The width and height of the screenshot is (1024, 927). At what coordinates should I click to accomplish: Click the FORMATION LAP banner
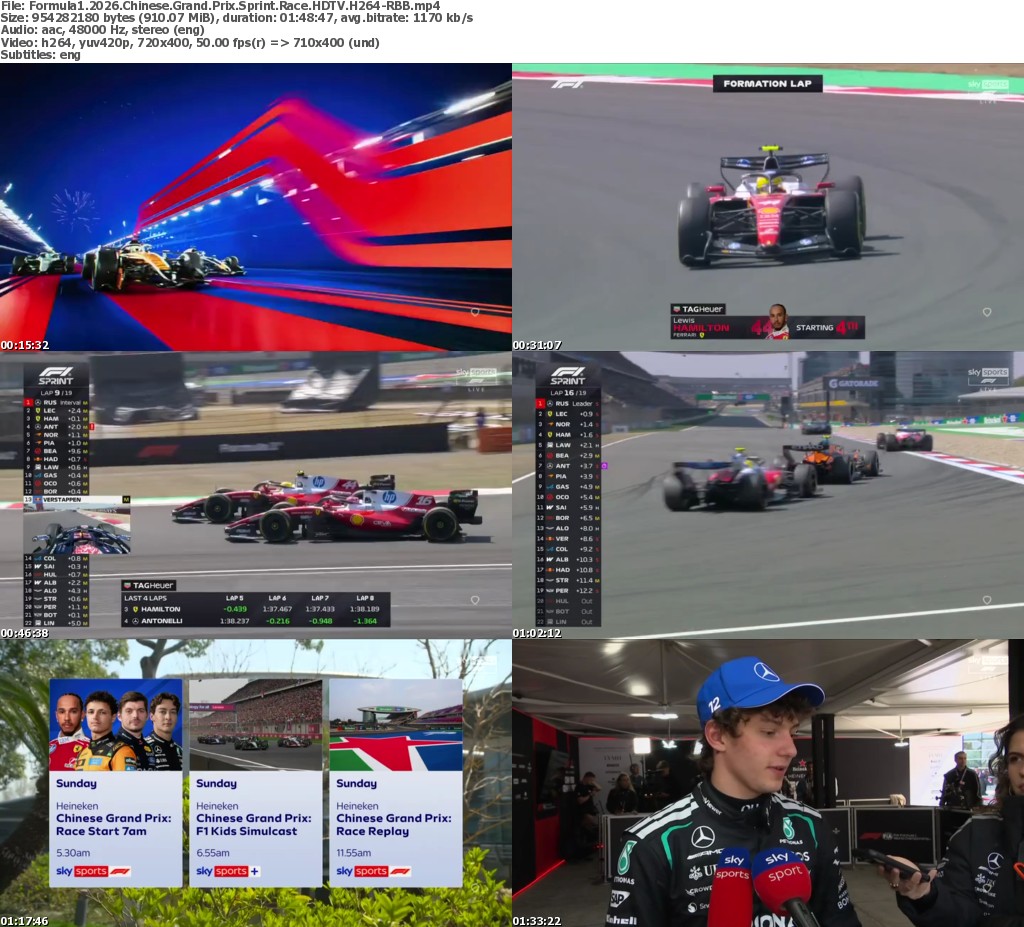click(x=767, y=84)
